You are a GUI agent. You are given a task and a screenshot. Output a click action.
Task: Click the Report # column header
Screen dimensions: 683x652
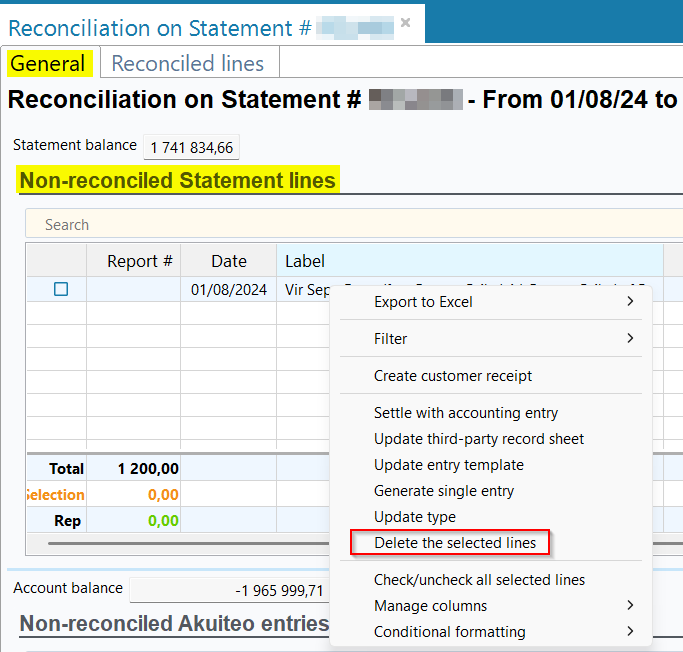[x=139, y=261]
